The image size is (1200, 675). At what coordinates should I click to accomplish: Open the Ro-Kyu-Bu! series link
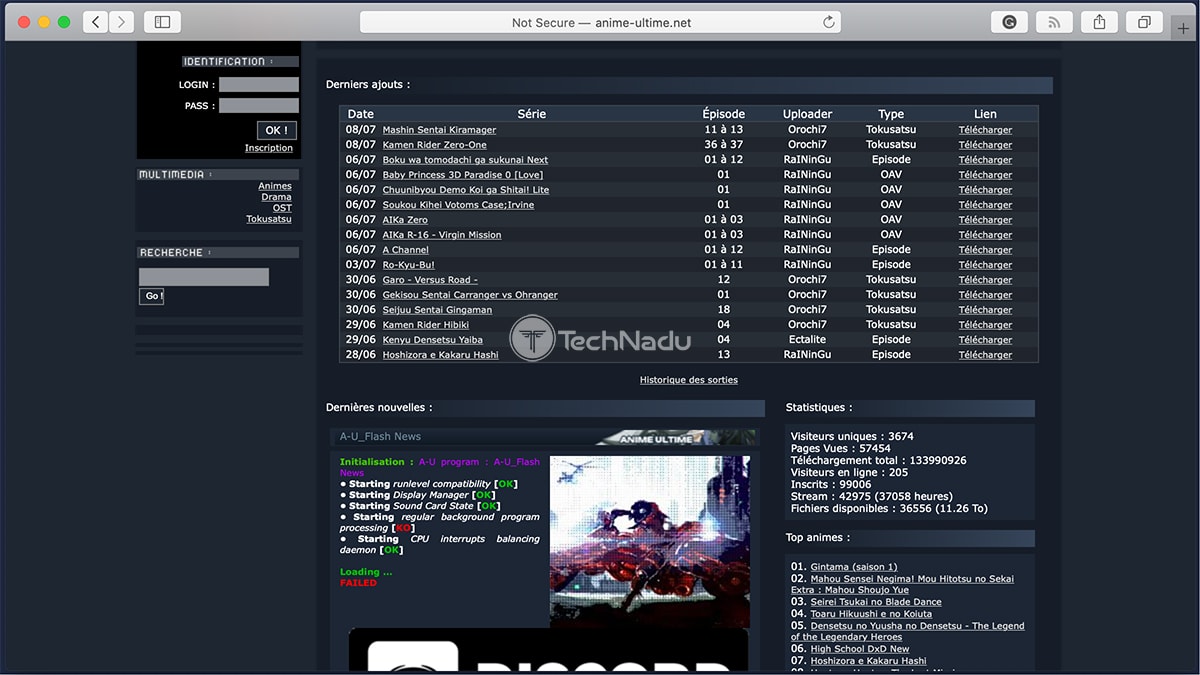[409, 265]
